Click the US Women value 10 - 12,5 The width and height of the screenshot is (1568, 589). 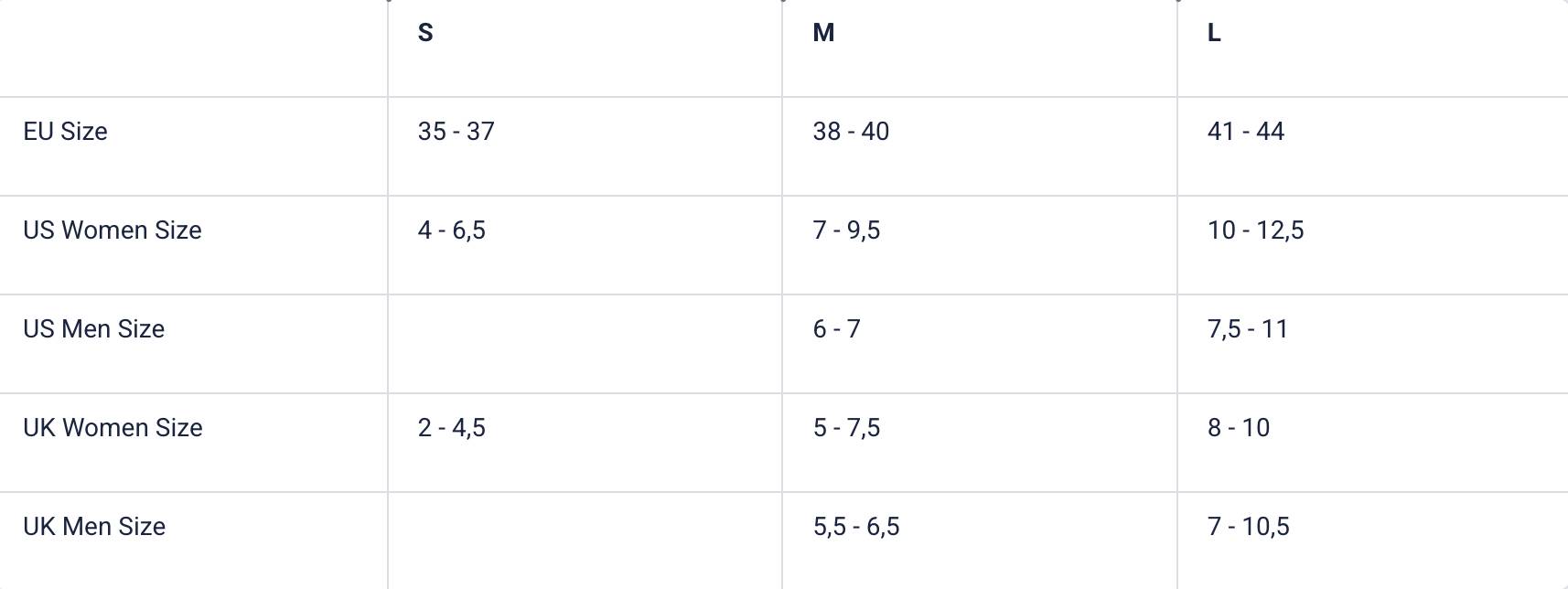click(x=1255, y=230)
